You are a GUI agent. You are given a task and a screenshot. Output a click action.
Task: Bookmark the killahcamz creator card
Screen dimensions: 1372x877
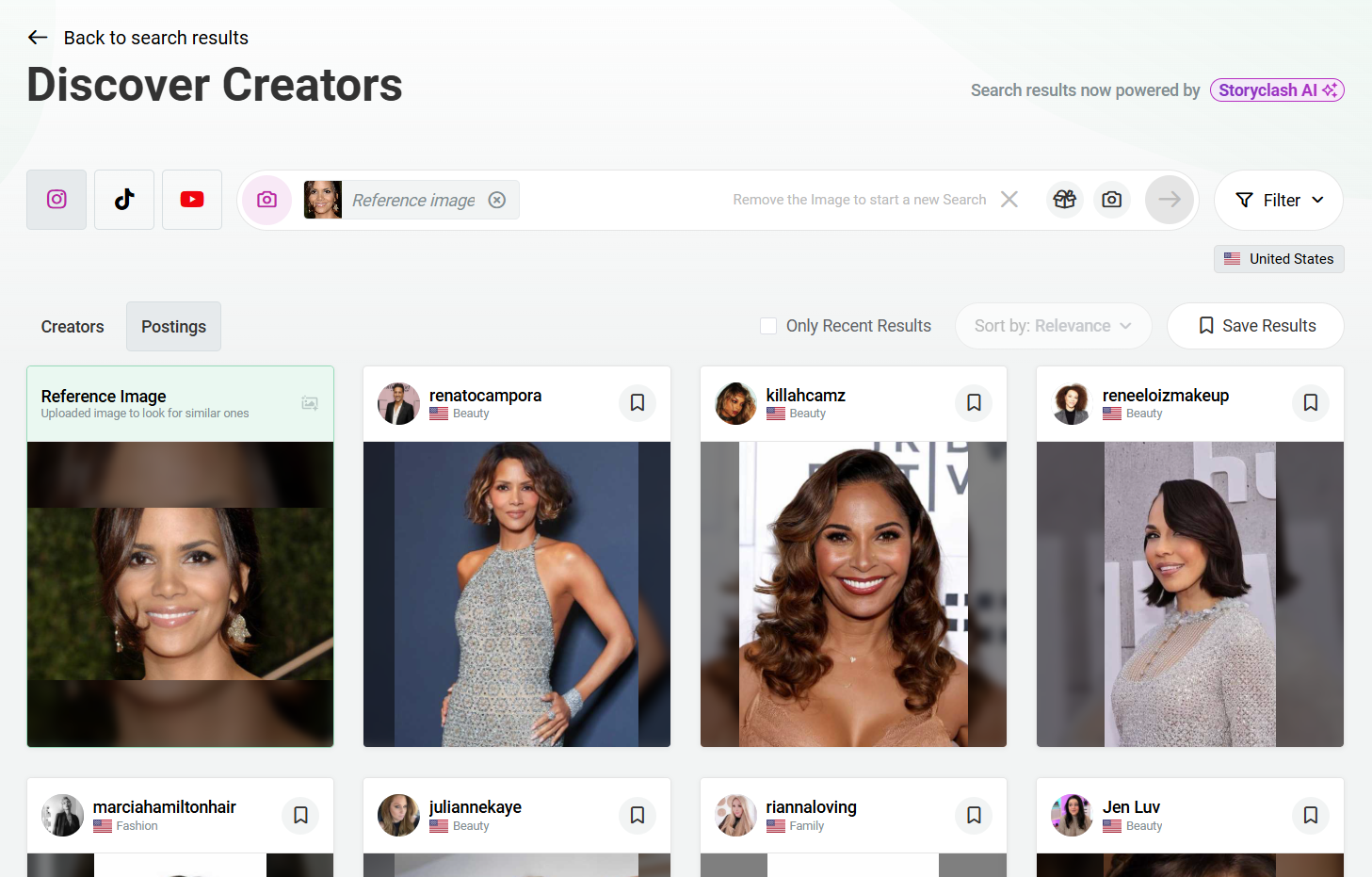(x=974, y=403)
